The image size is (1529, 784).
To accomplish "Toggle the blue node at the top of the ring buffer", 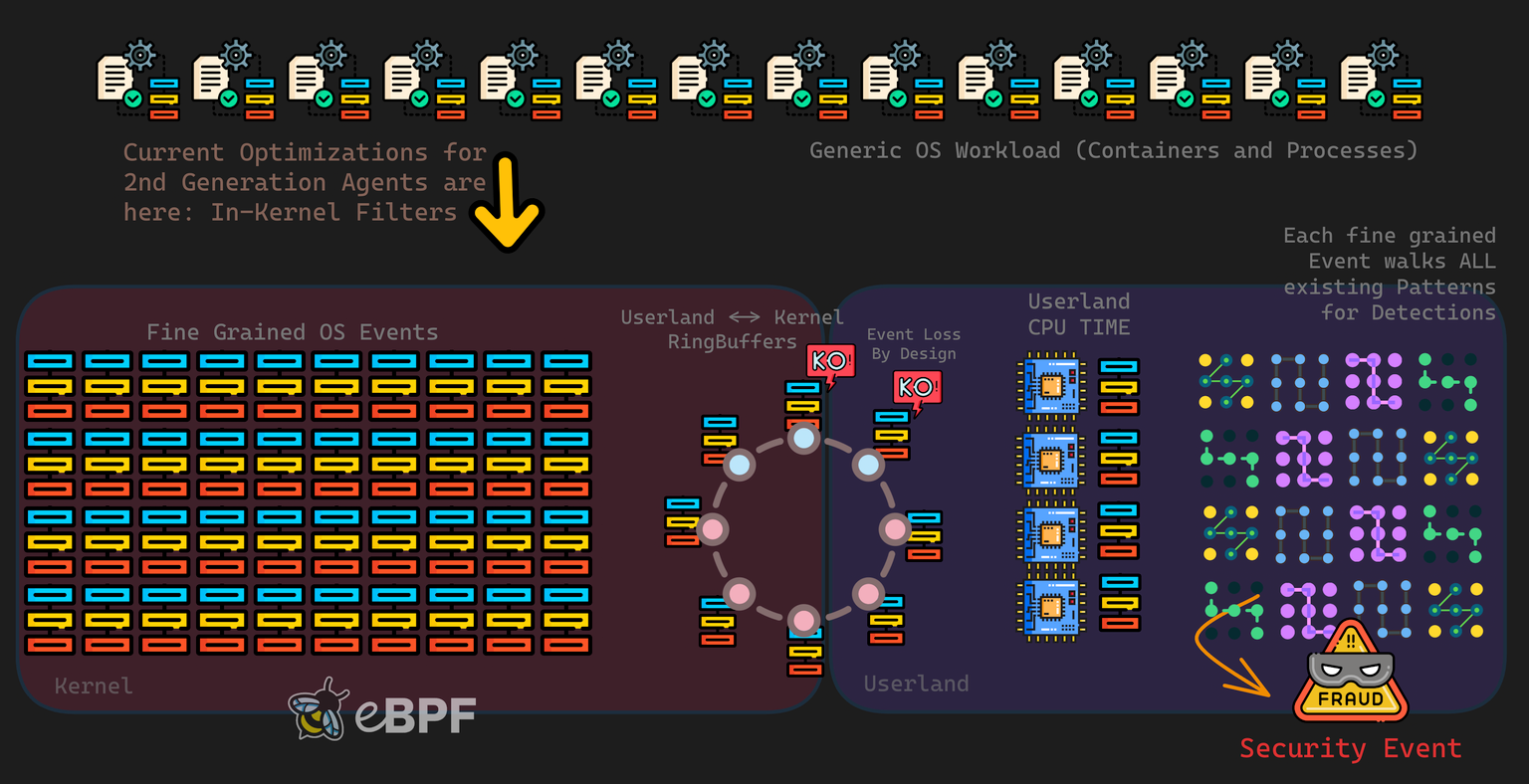I will click(x=803, y=438).
